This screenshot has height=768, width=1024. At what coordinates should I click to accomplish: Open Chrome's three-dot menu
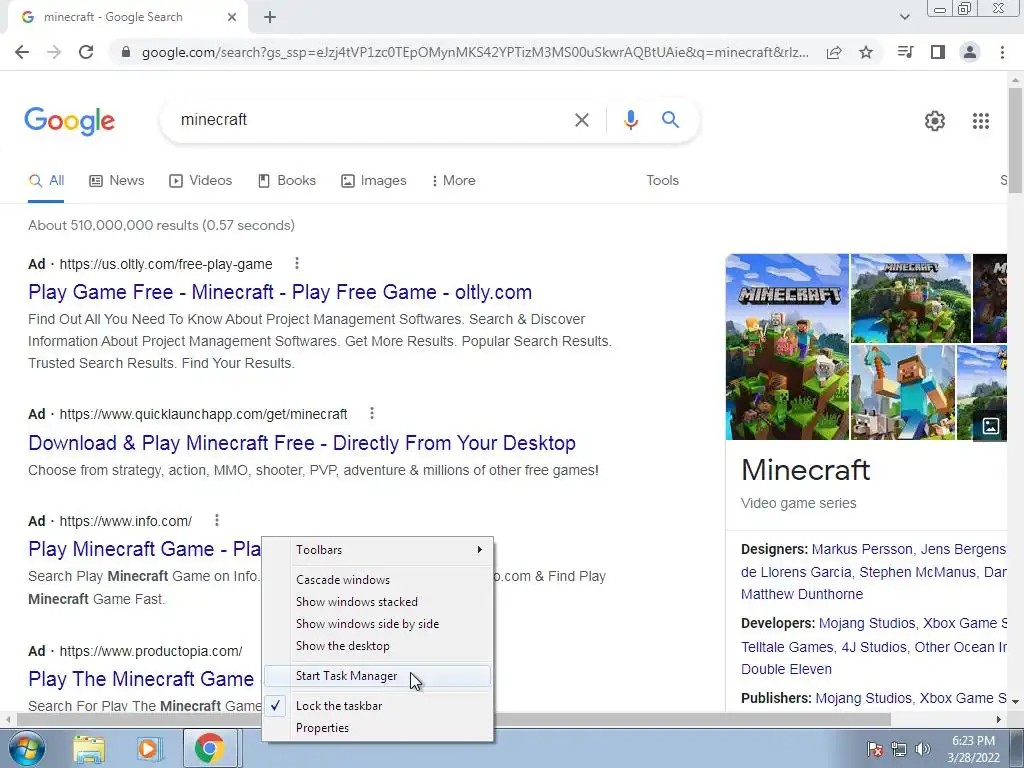coord(1002,52)
